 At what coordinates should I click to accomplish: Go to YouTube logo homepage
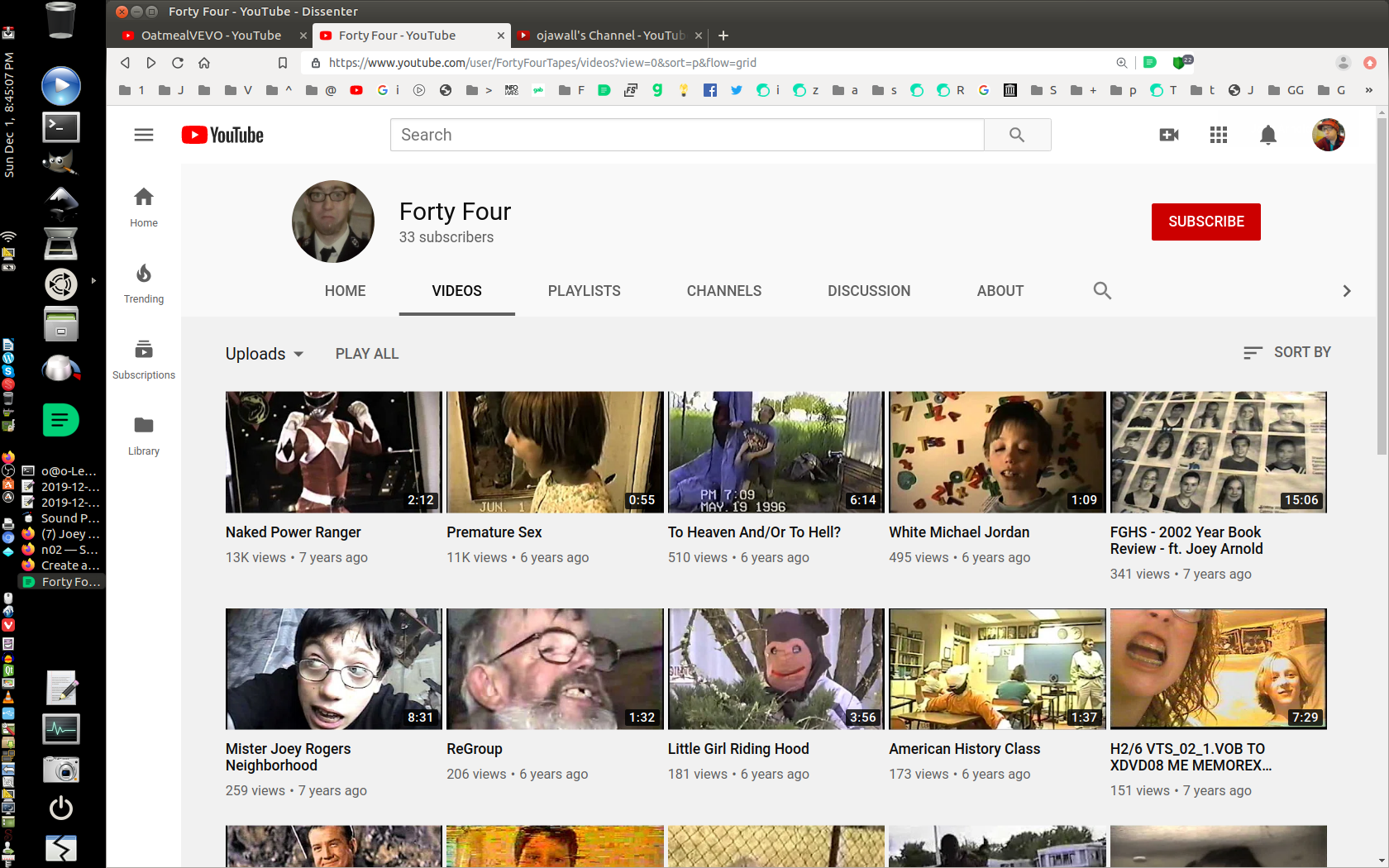[222, 135]
